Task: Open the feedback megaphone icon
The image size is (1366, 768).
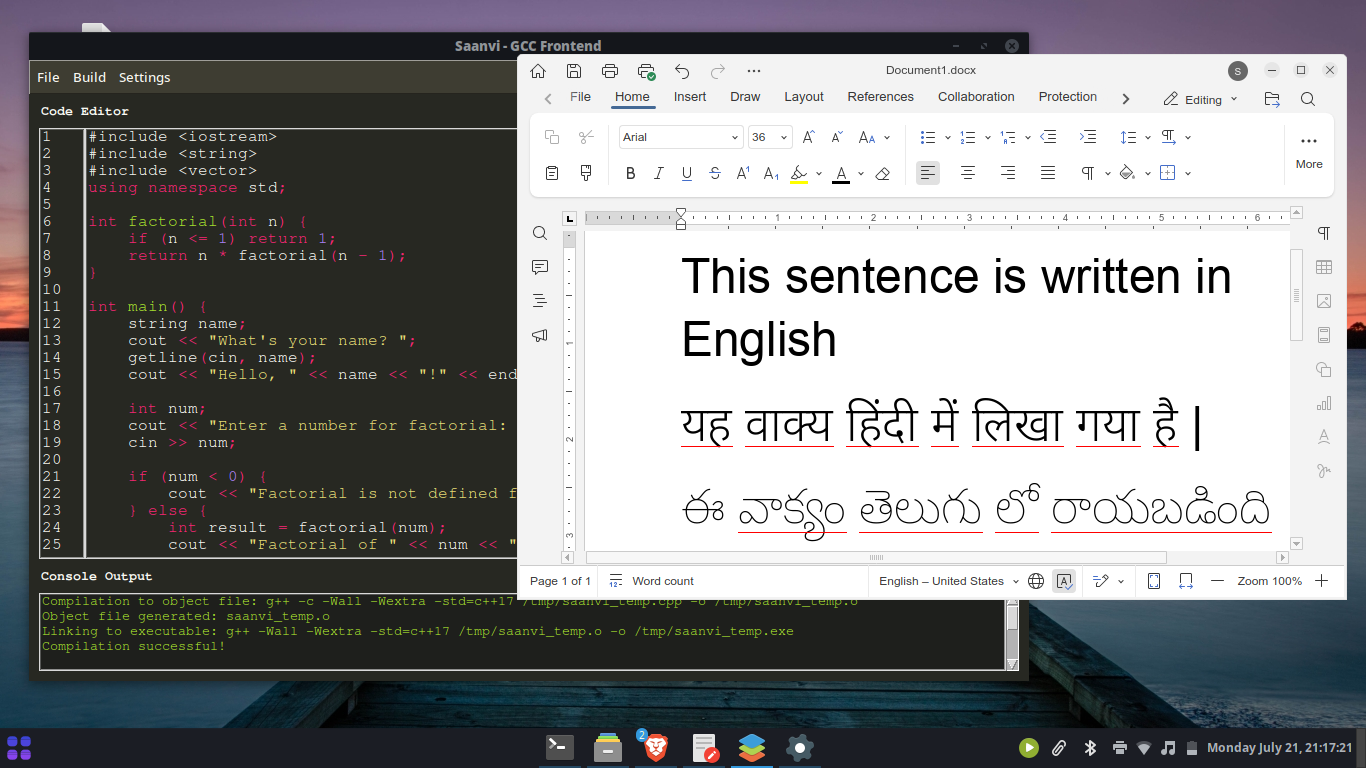Action: [x=540, y=335]
